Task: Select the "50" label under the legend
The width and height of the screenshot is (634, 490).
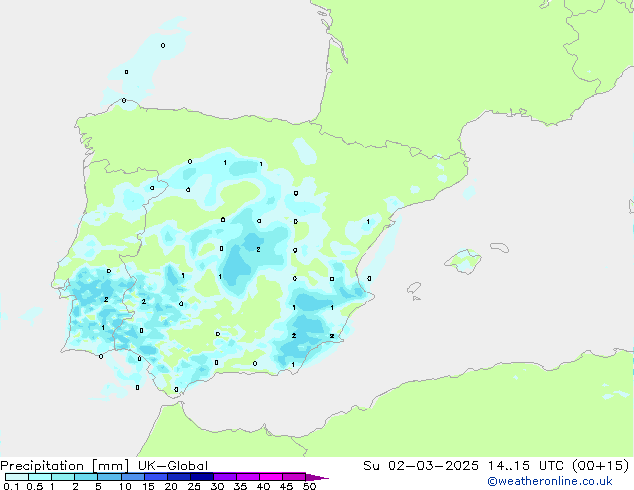Action: click(309, 486)
